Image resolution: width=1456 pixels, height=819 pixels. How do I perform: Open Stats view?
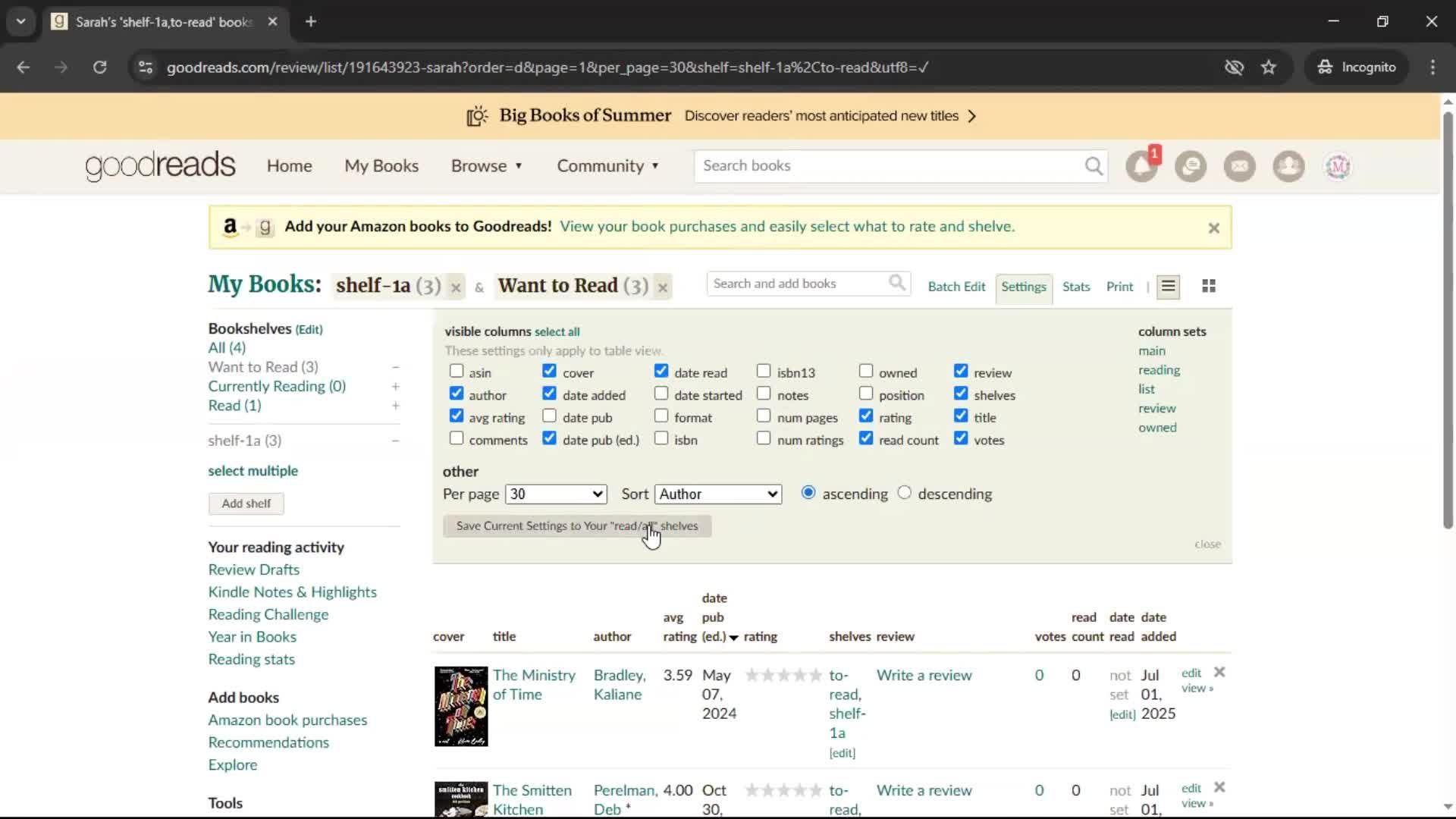[1076, 287]
